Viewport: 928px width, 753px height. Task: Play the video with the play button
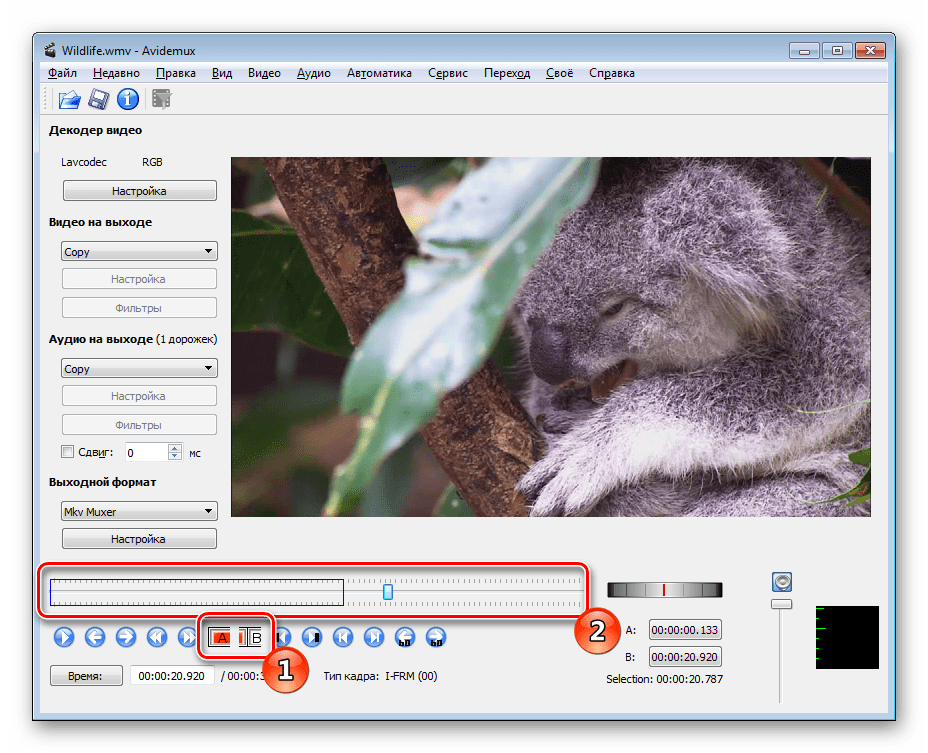(64, 637)
